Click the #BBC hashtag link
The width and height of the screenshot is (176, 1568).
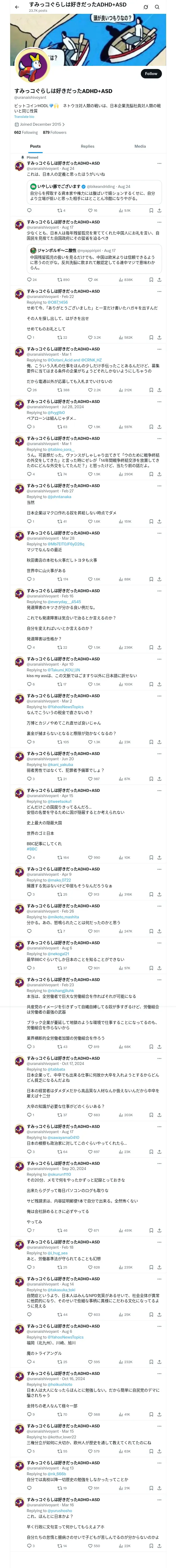coord(32,849)
